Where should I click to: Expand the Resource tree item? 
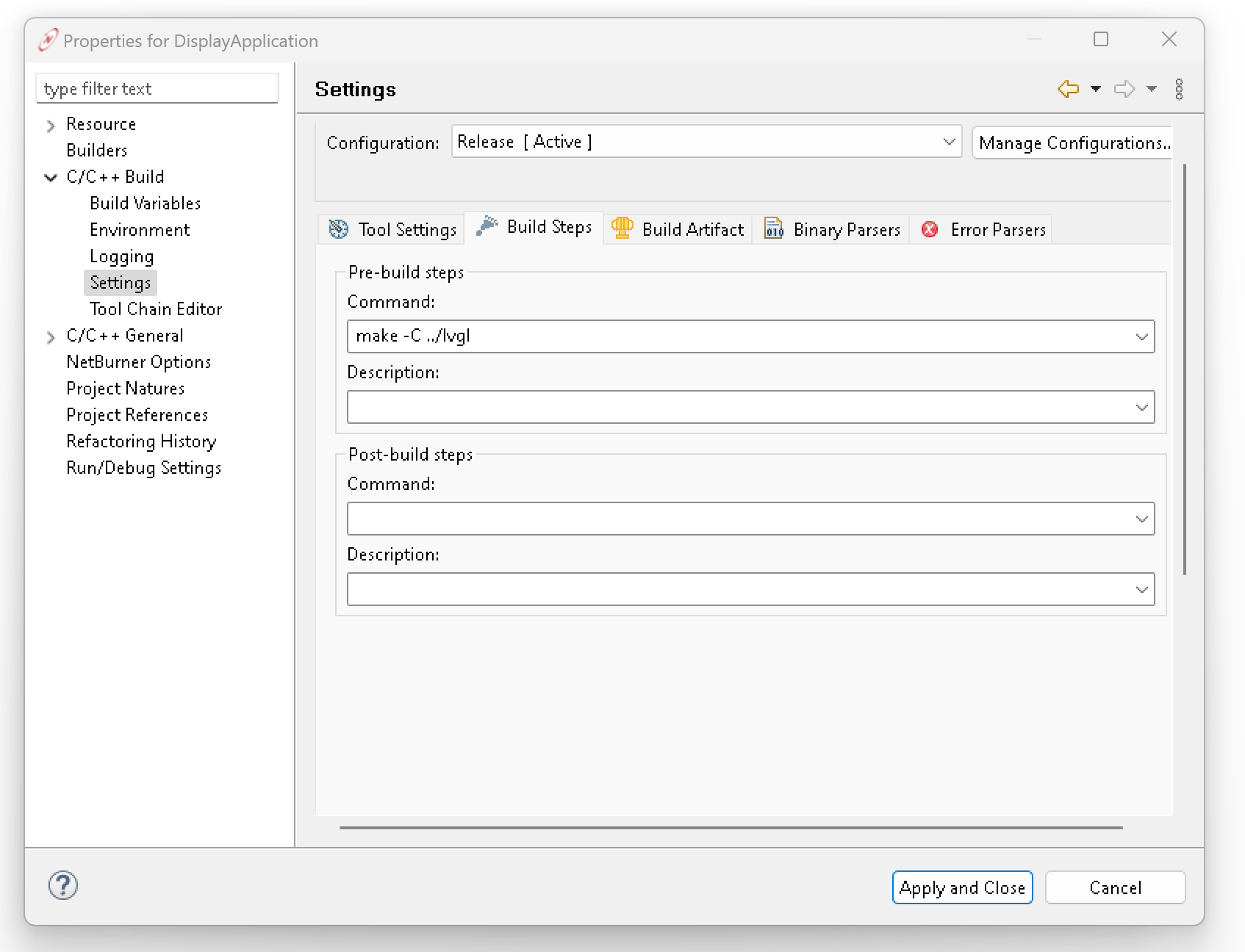[50, 124]
